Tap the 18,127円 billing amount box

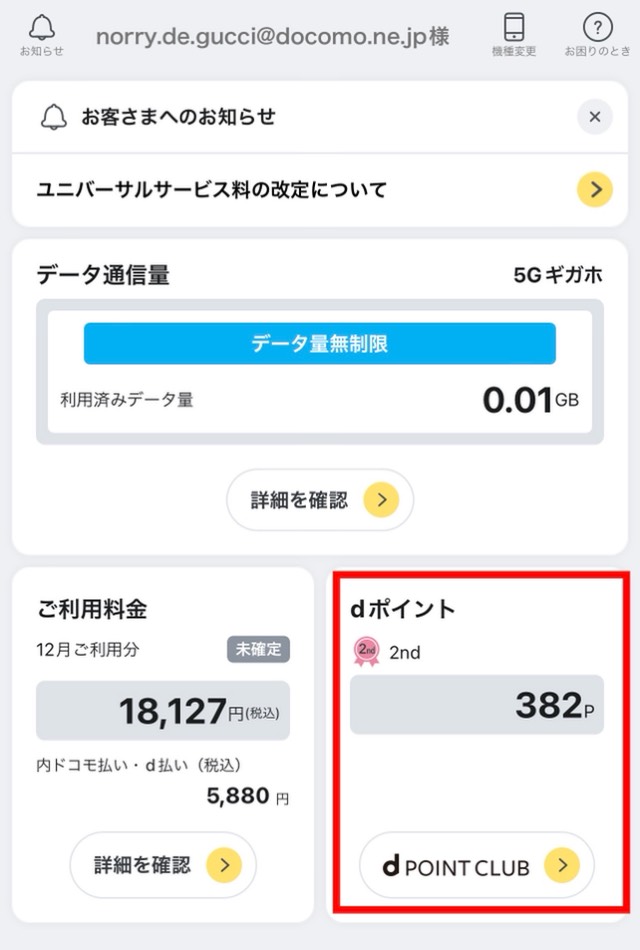coord(163,711)
